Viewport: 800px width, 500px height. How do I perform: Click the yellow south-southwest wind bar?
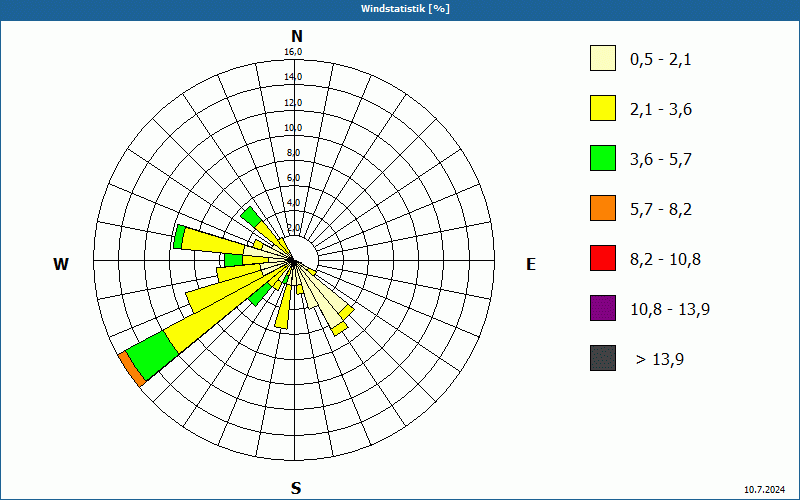(283, 307)
